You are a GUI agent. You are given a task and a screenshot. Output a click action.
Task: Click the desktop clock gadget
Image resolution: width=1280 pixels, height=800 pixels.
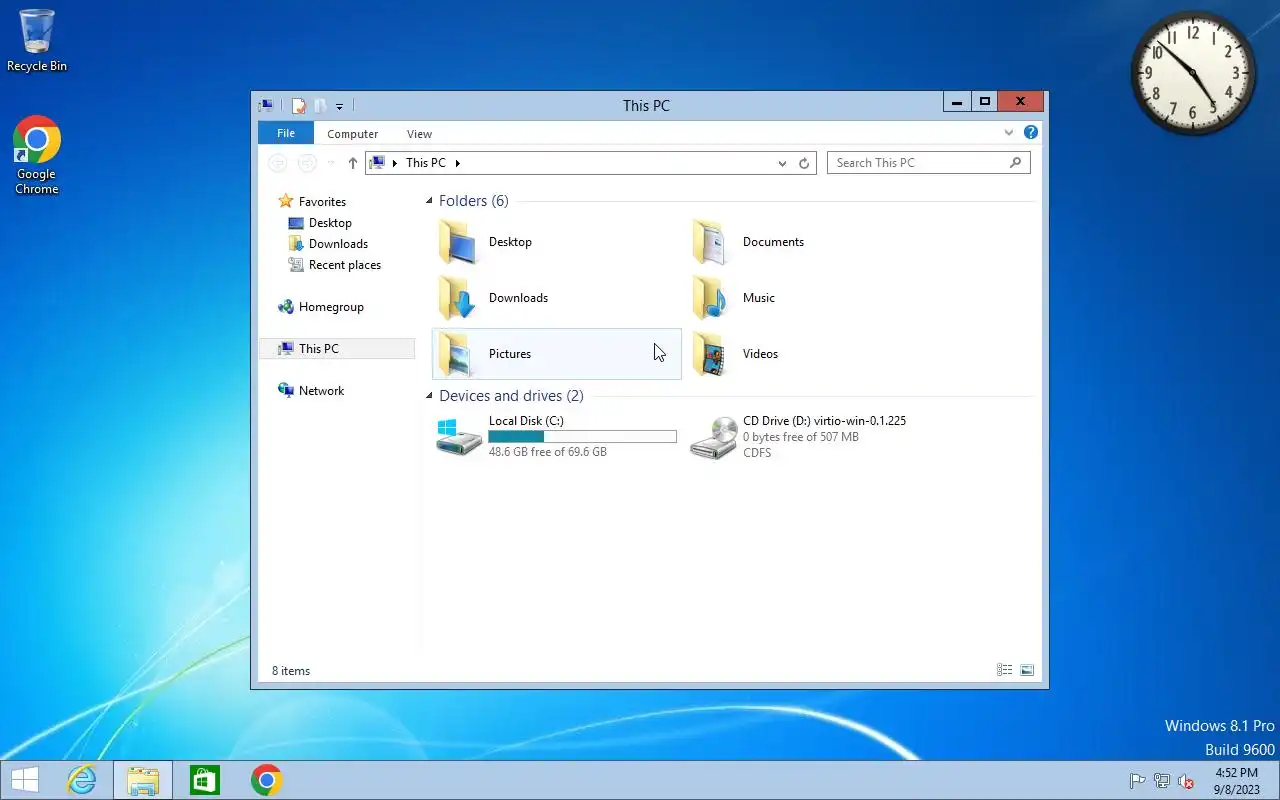tap(1193, 73)
